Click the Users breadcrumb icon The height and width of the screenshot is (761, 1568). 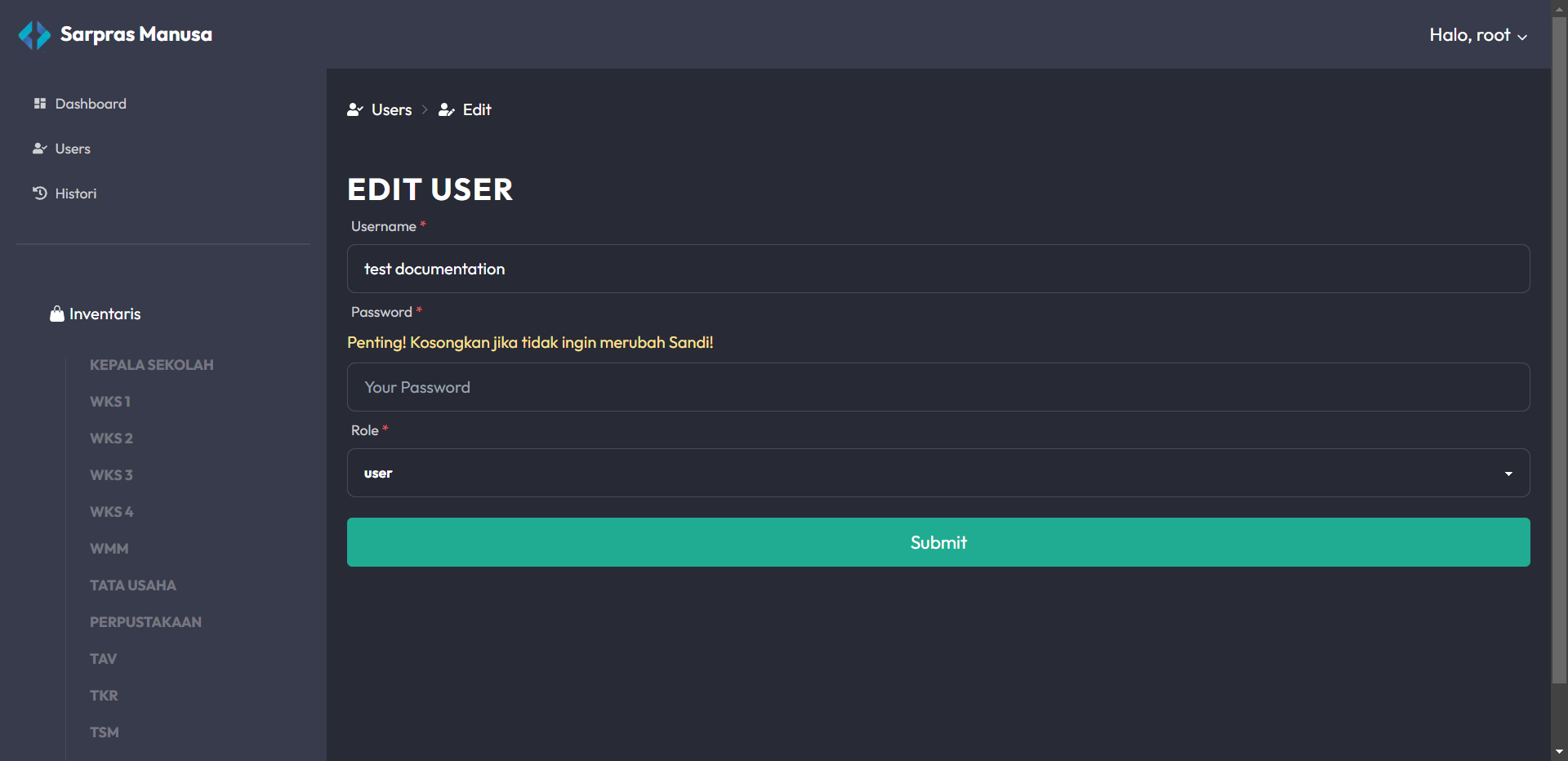tap(354, 109)
